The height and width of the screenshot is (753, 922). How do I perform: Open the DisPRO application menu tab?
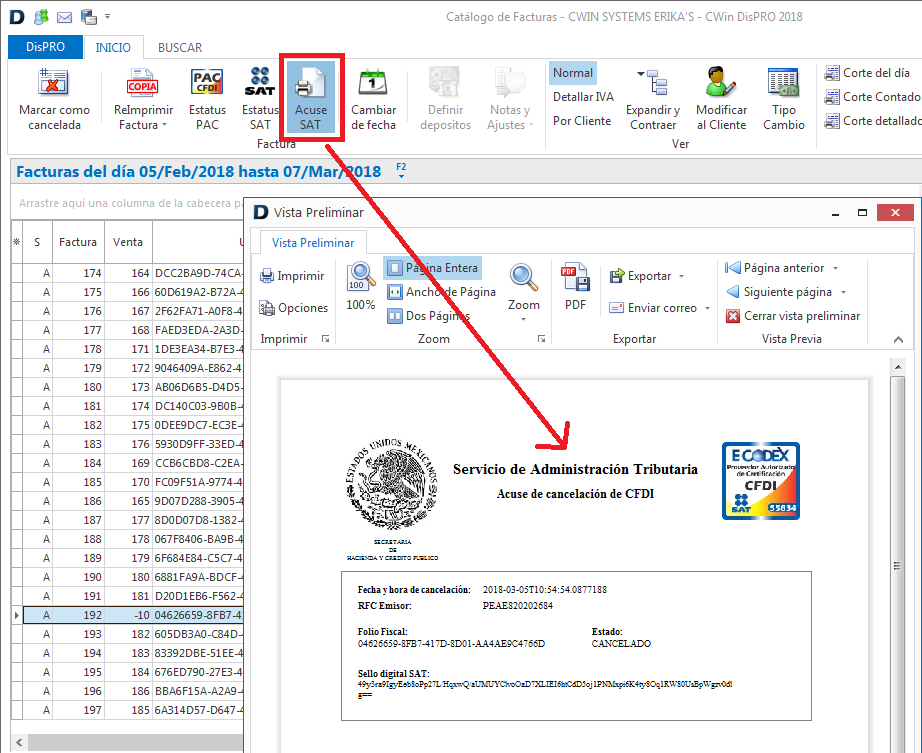pyautogui.click(x=46, y=47)
